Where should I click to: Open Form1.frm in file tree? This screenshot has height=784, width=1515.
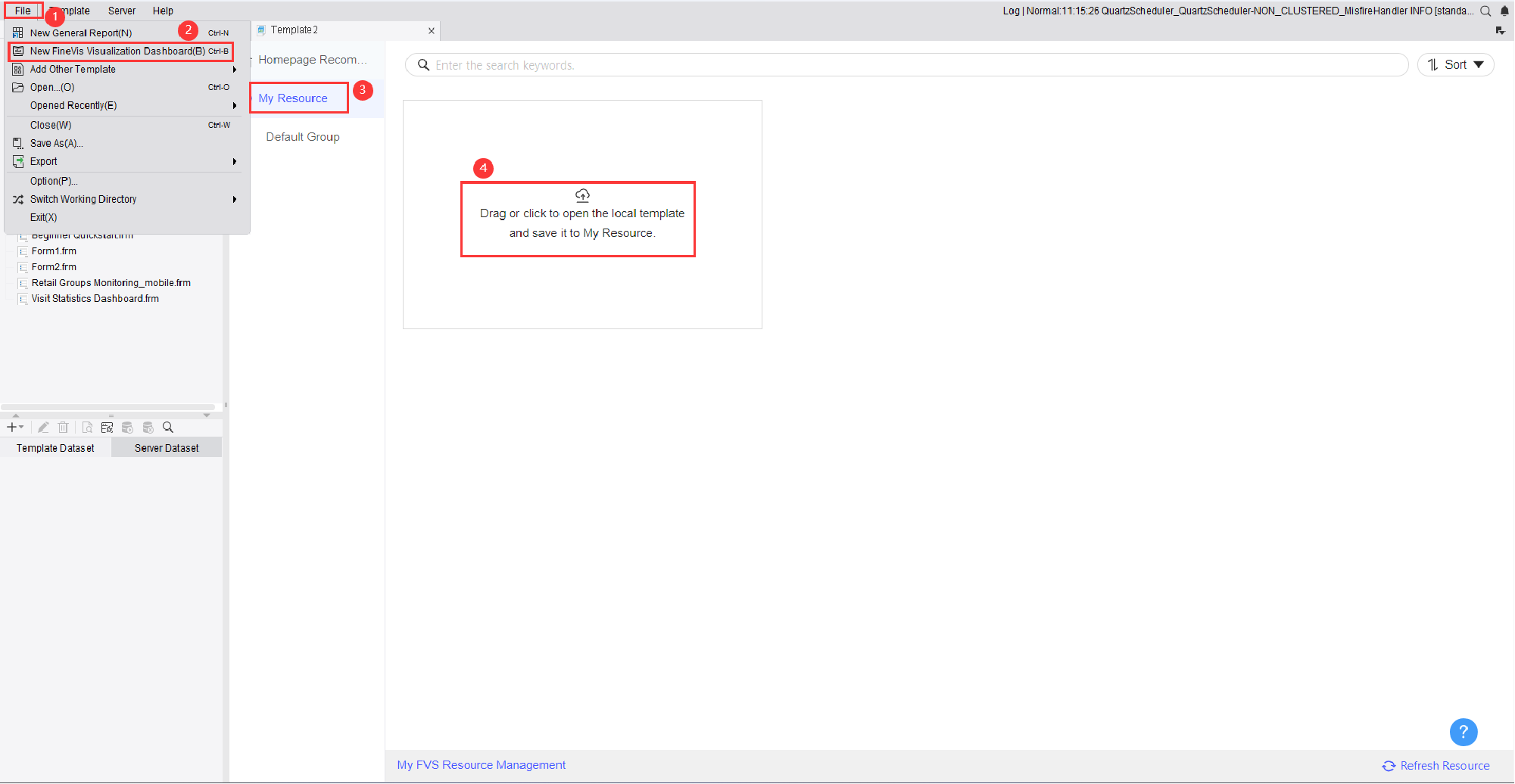coord(54,251)
